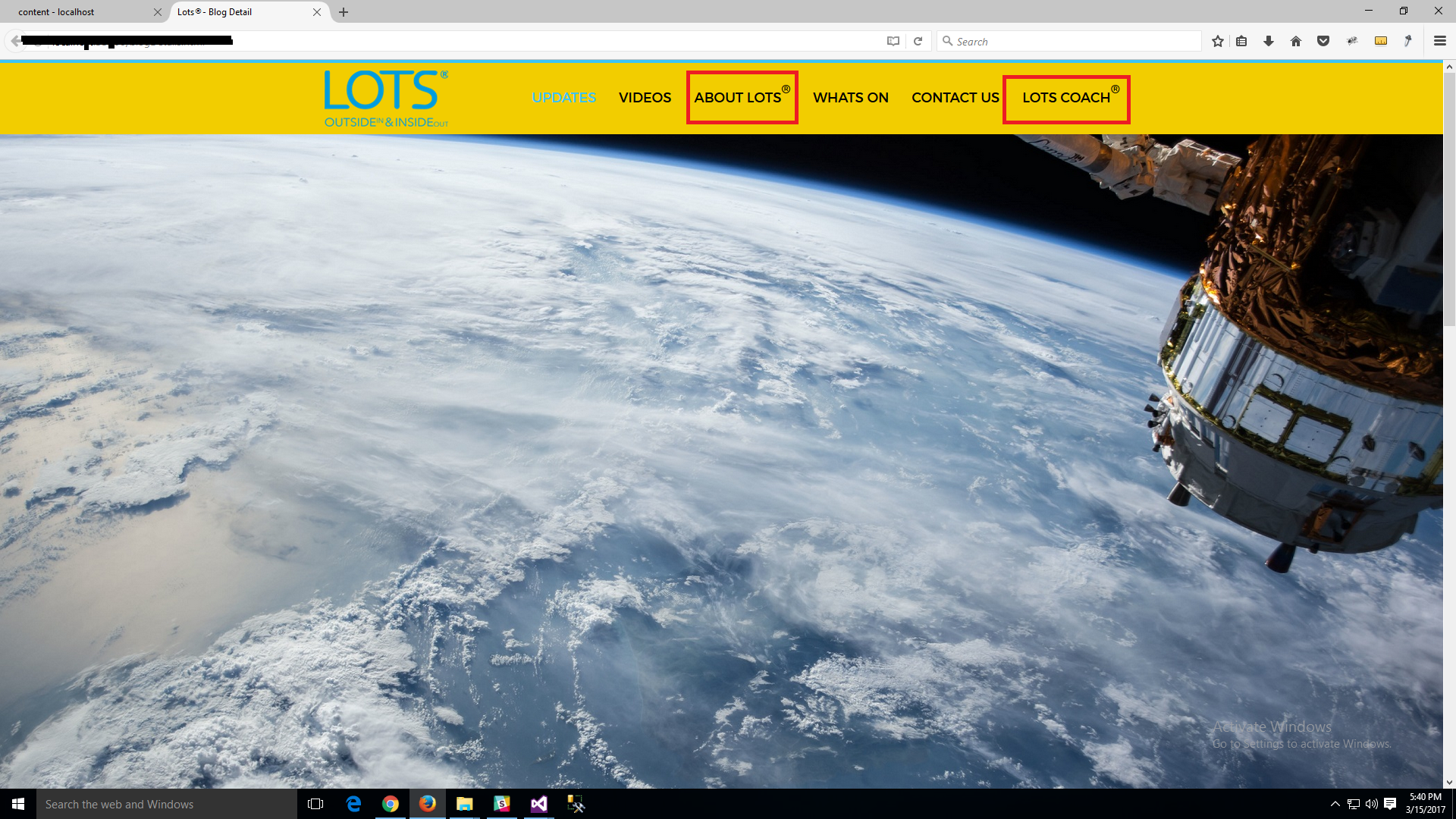Open a new browser tab
This screenshot has width=1456, height=819.
[344, 12]
